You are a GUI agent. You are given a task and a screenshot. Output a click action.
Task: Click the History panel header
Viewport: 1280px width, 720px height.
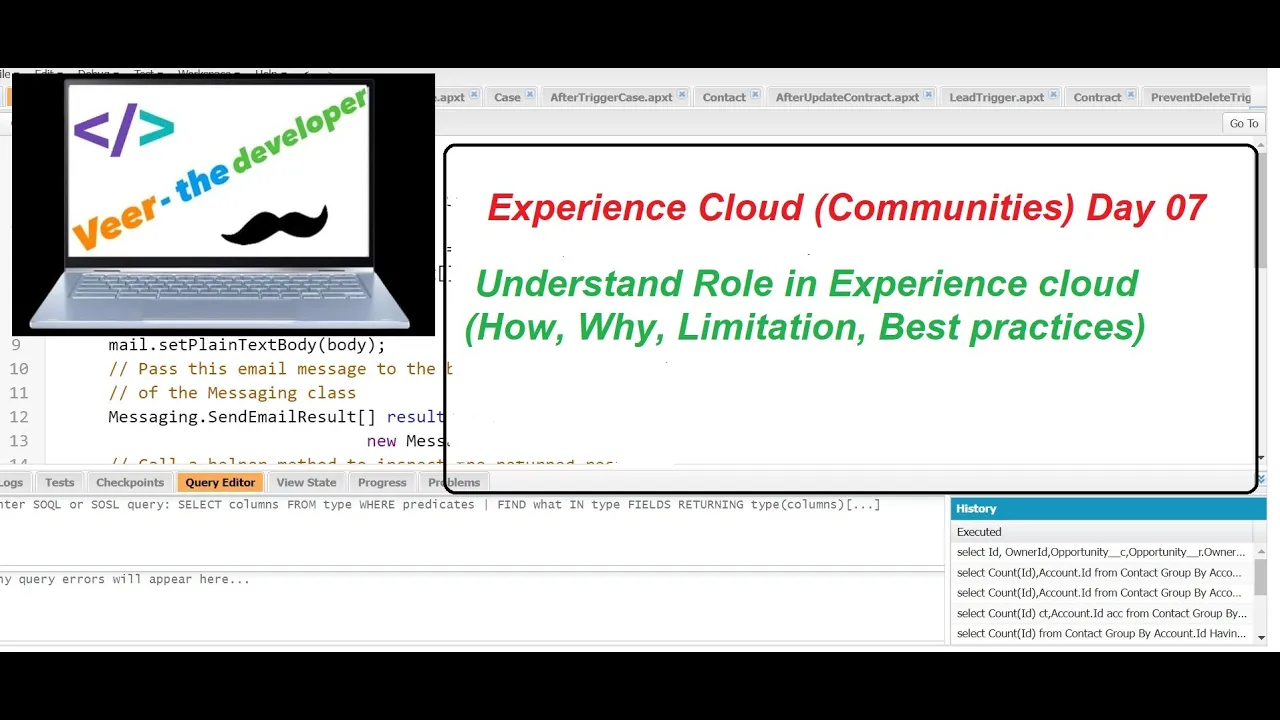pyautogui.click(x=1109, y=508)
